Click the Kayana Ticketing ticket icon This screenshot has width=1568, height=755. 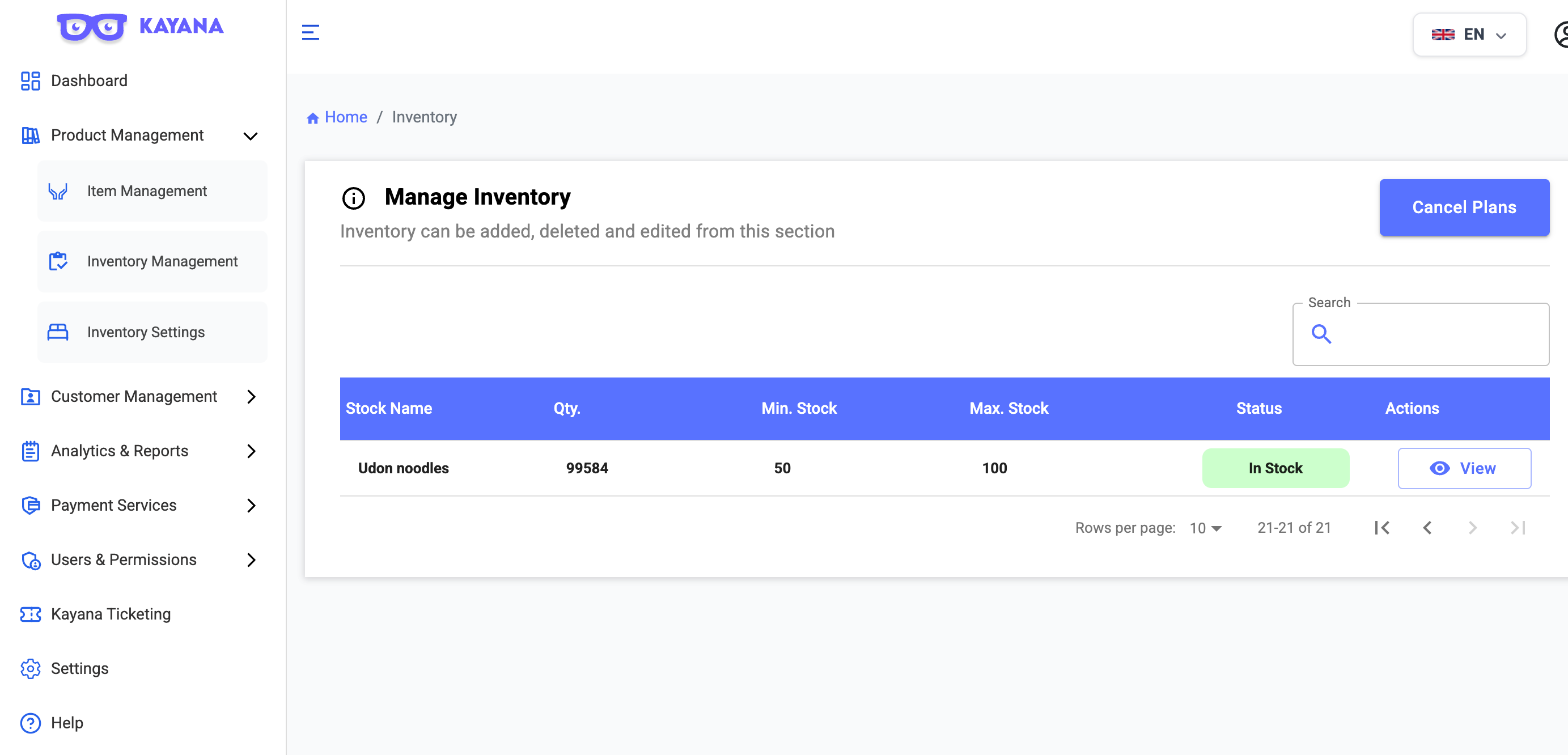(31, 614)
